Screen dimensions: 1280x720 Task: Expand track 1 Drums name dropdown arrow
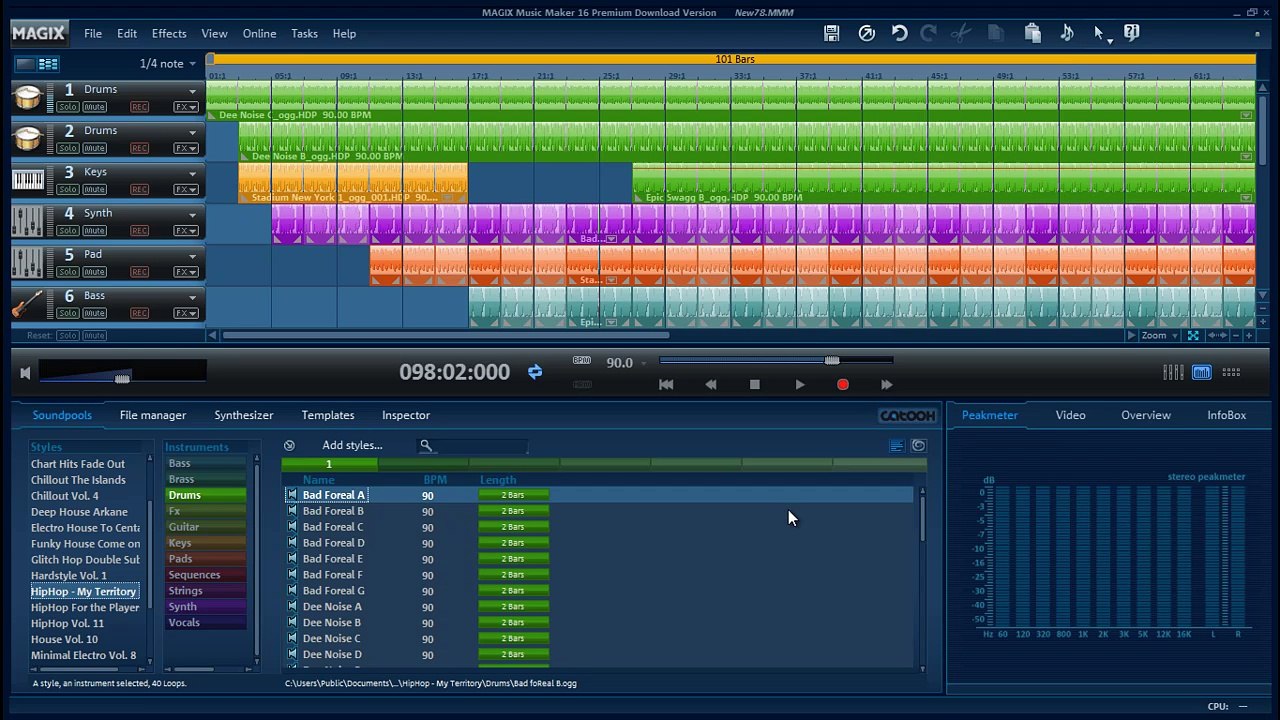coord(192,91)
